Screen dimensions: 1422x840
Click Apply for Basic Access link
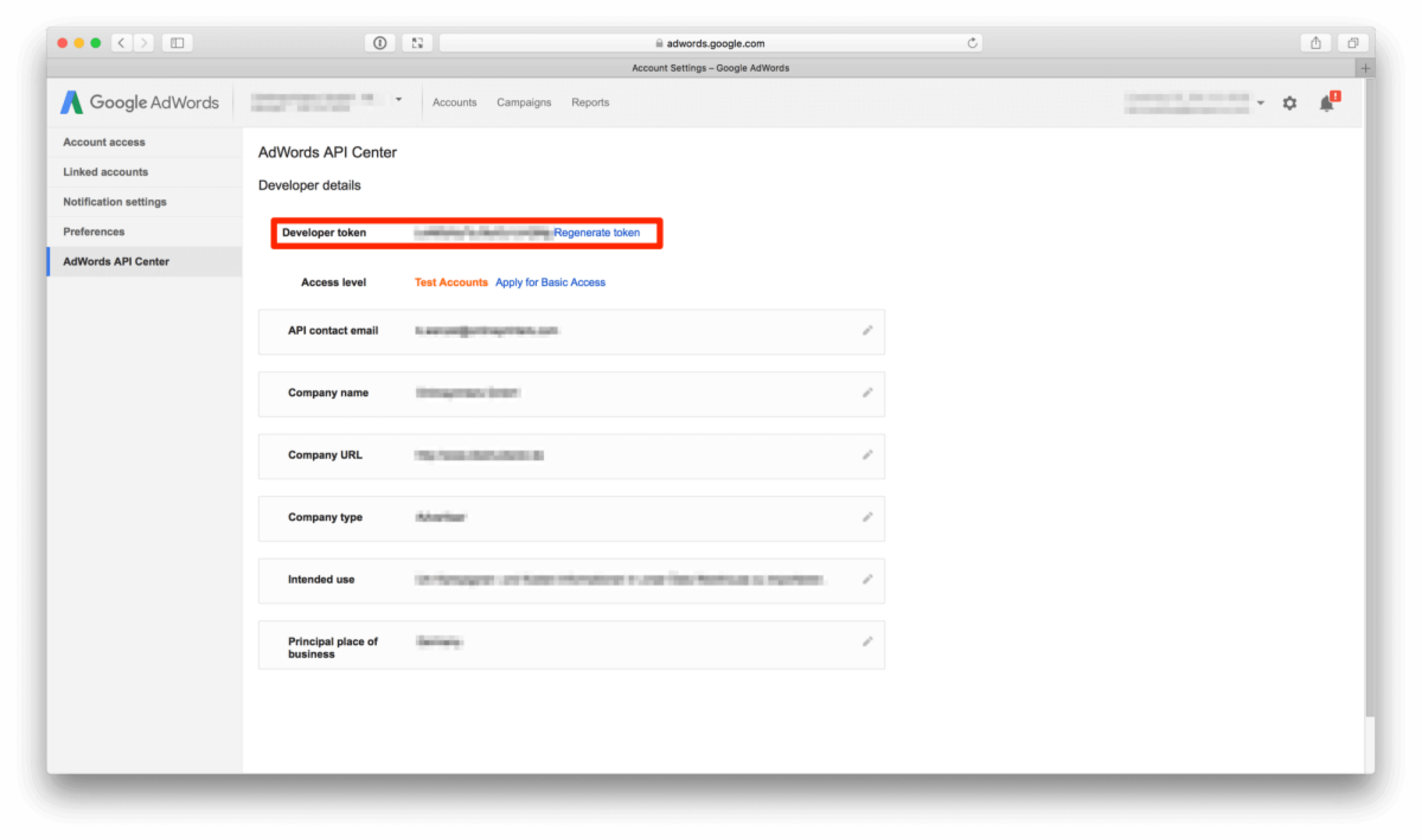550,282
